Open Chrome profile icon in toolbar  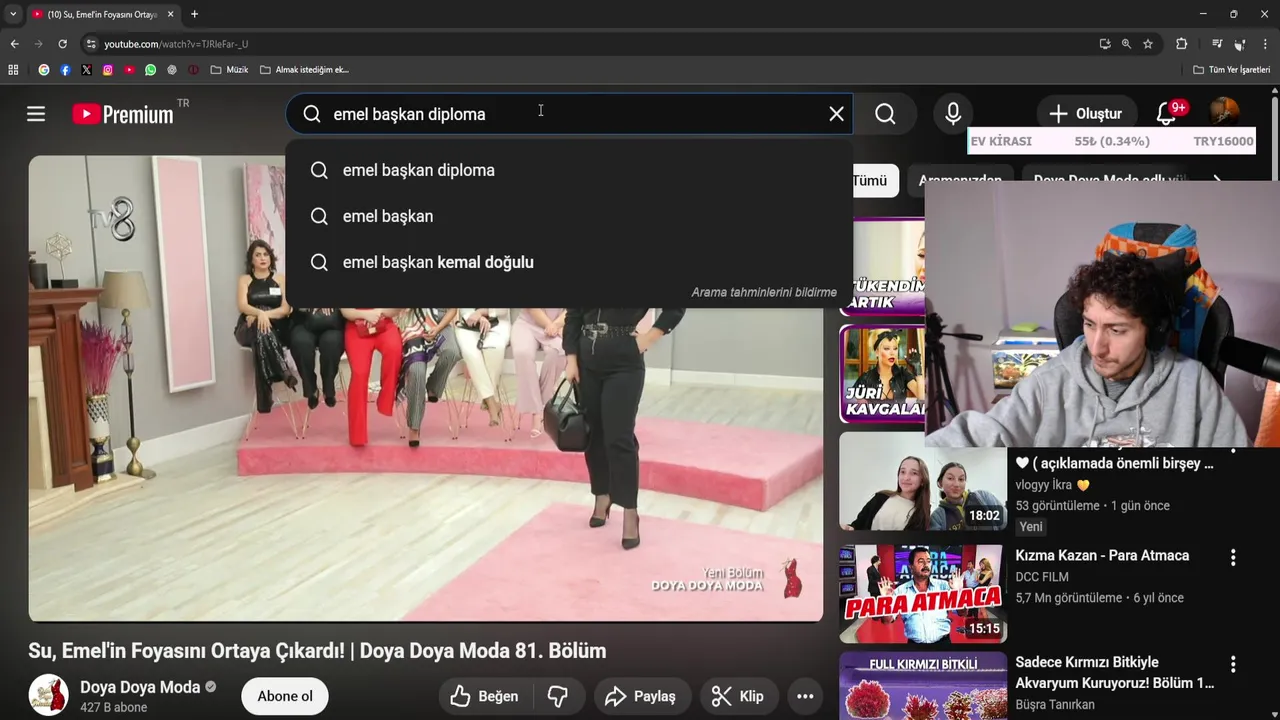click(x=1240, y=44)
